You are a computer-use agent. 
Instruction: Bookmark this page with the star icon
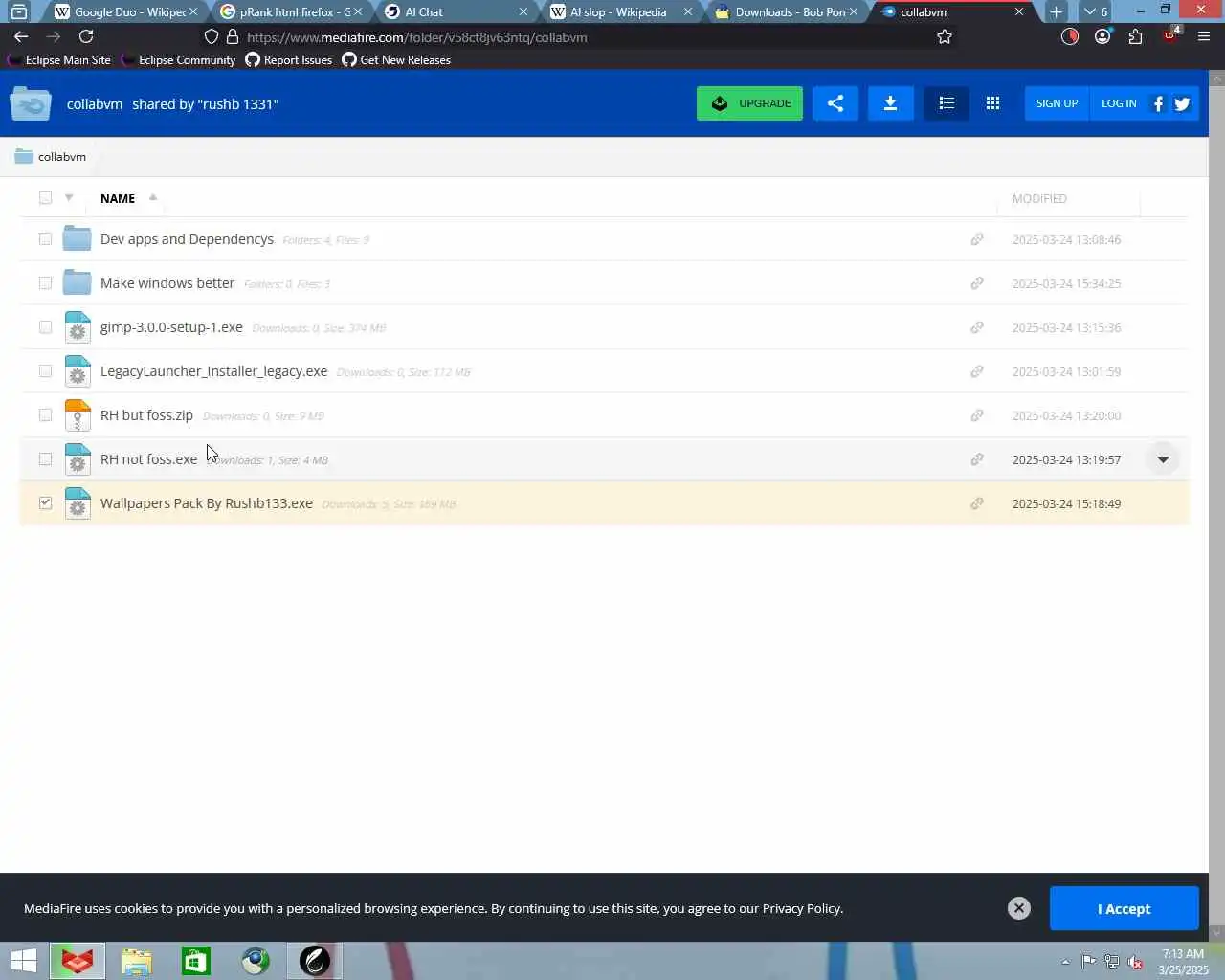(x=945, y=37)
